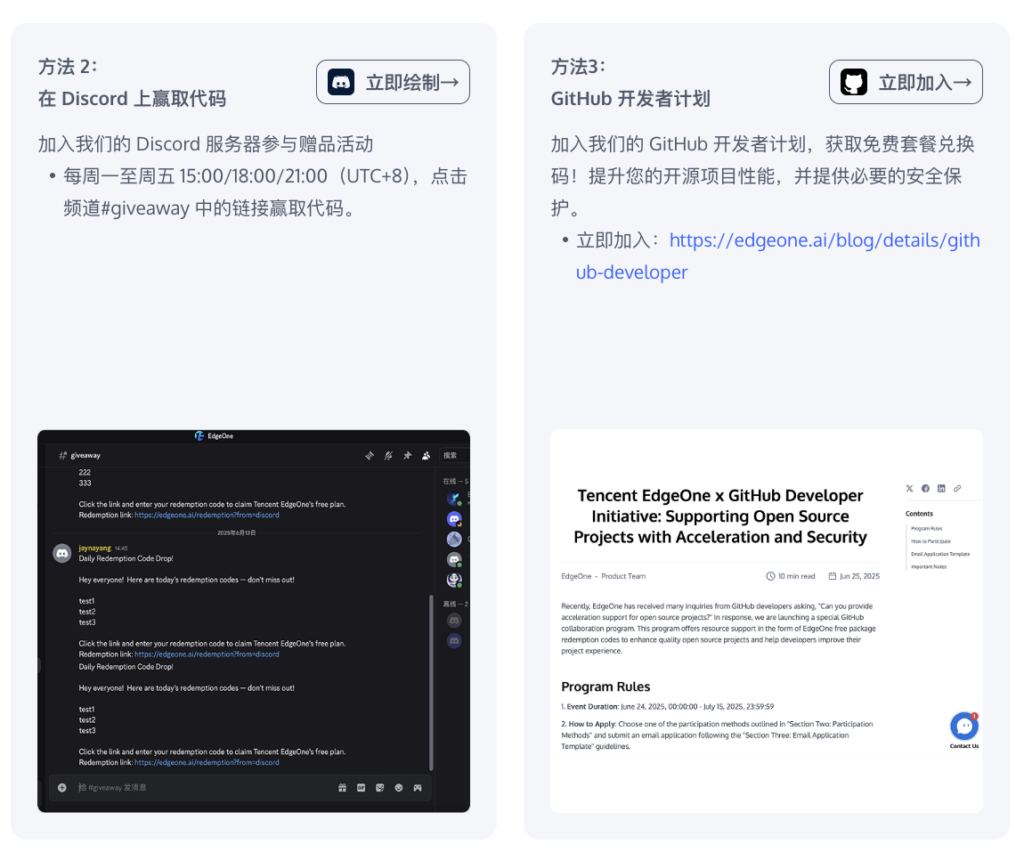Click the 立即加入 GitHub button
This screenshot has width=1024, height=853.
click(x=906, y=82)
